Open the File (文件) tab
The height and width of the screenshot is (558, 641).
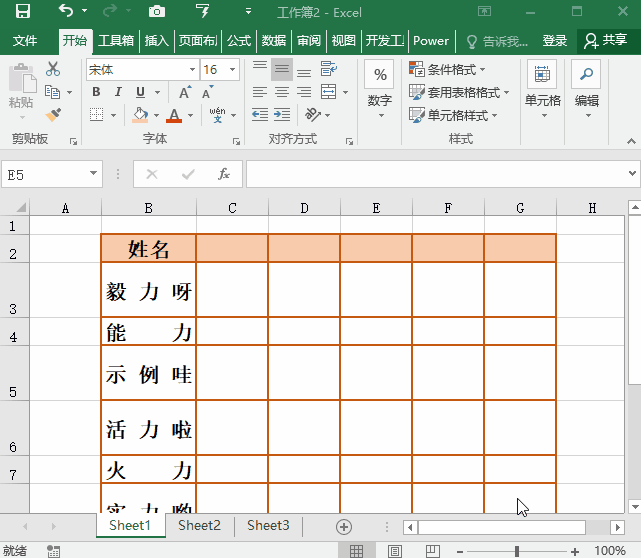(25, 40)
